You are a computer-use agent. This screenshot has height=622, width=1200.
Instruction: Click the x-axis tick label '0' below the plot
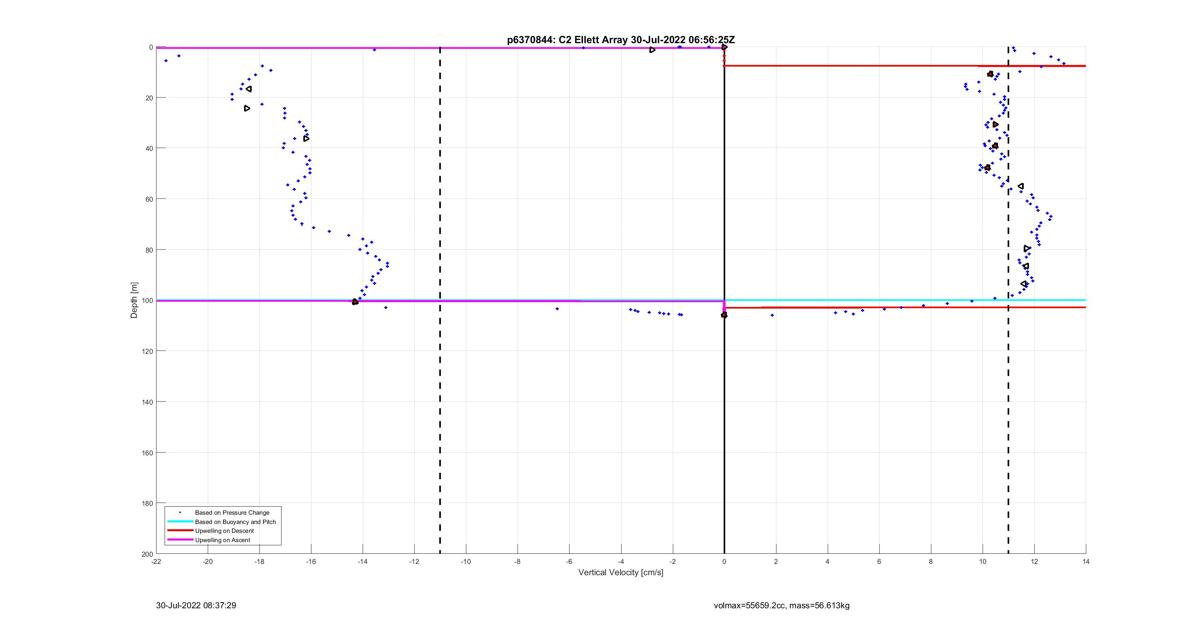coord(724,561)
